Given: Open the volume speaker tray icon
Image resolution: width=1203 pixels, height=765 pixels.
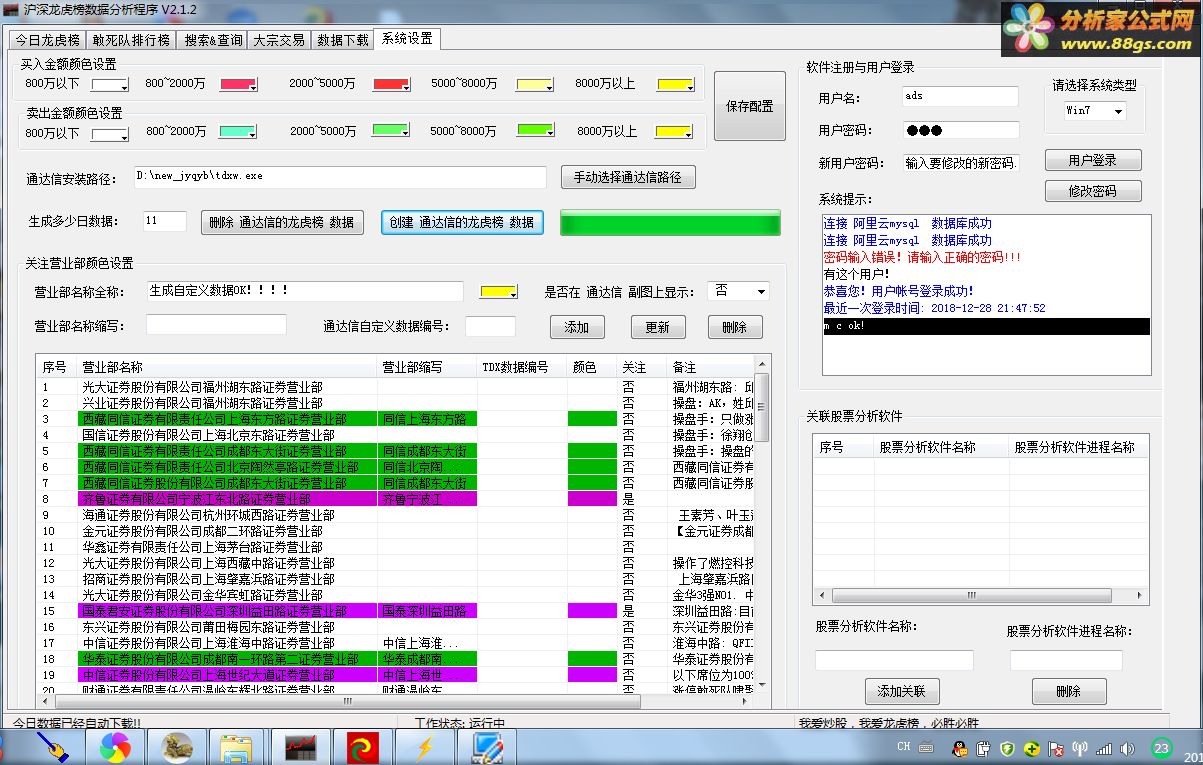Looking at the screenshot, I should [1128, 747].
